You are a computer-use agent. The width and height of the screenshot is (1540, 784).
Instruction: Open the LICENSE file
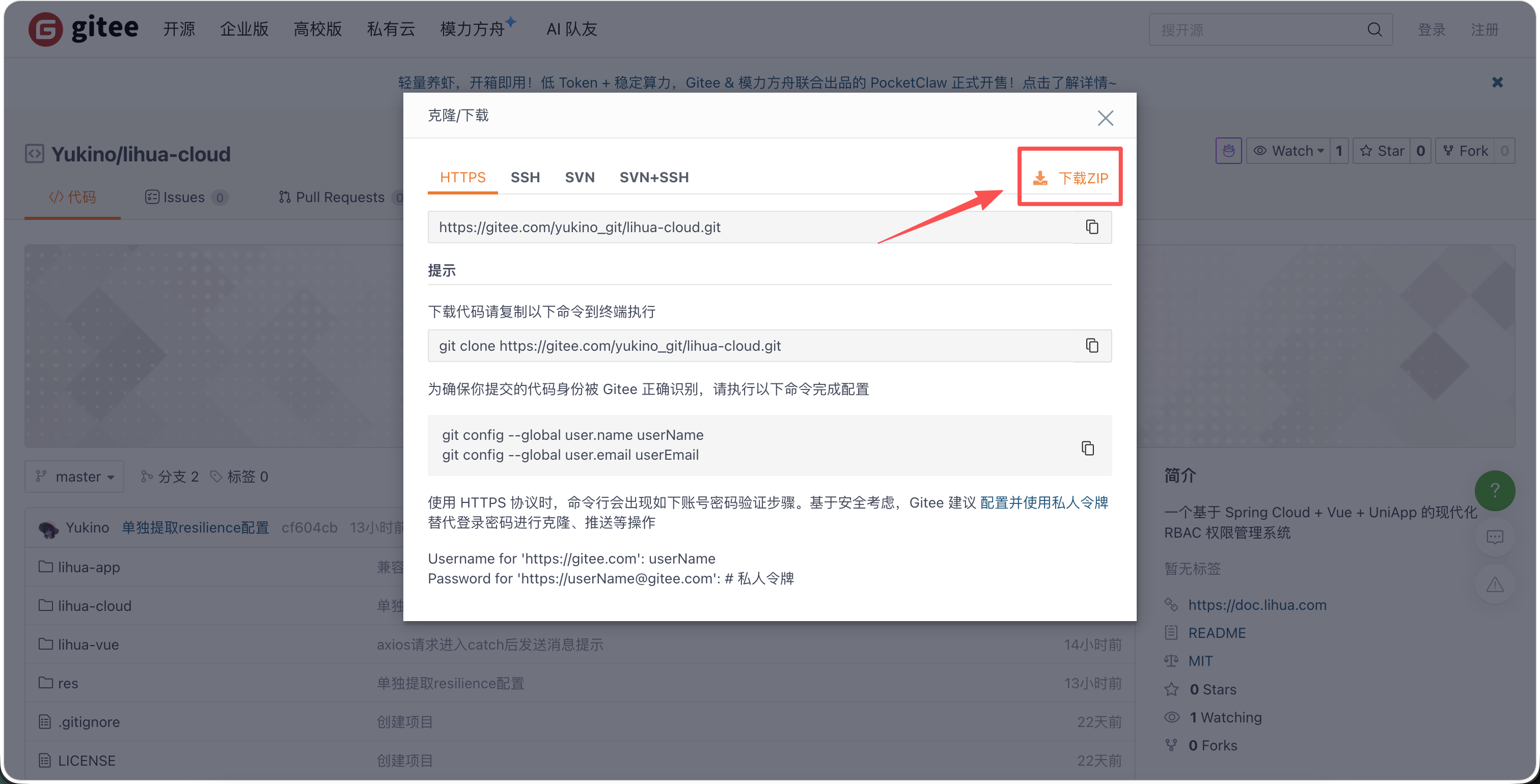tap(87, 761)
